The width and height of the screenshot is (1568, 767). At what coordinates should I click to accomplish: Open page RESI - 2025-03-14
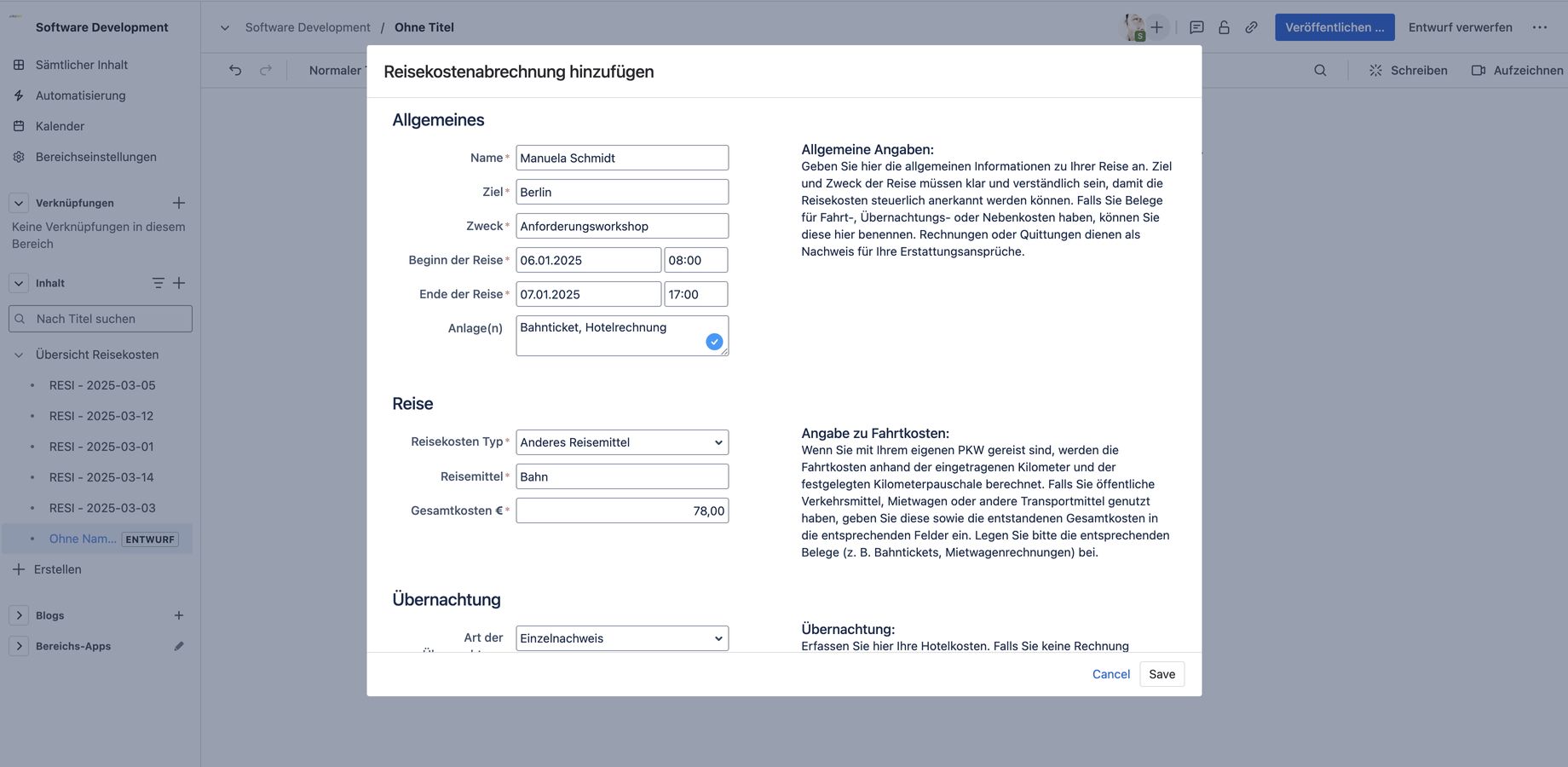coord(101,477)
